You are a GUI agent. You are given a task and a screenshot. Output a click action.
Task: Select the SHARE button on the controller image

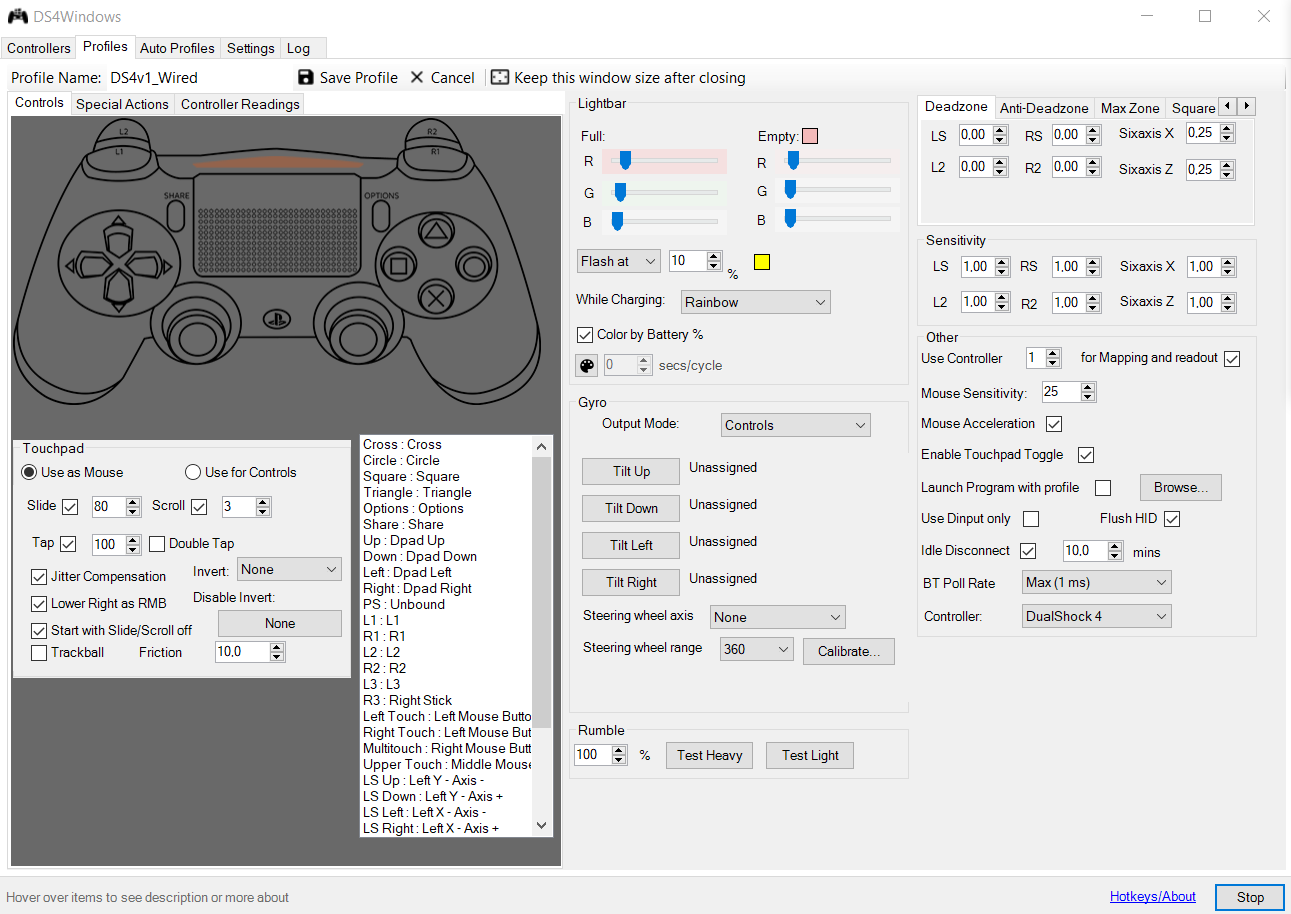click(177, 214)
